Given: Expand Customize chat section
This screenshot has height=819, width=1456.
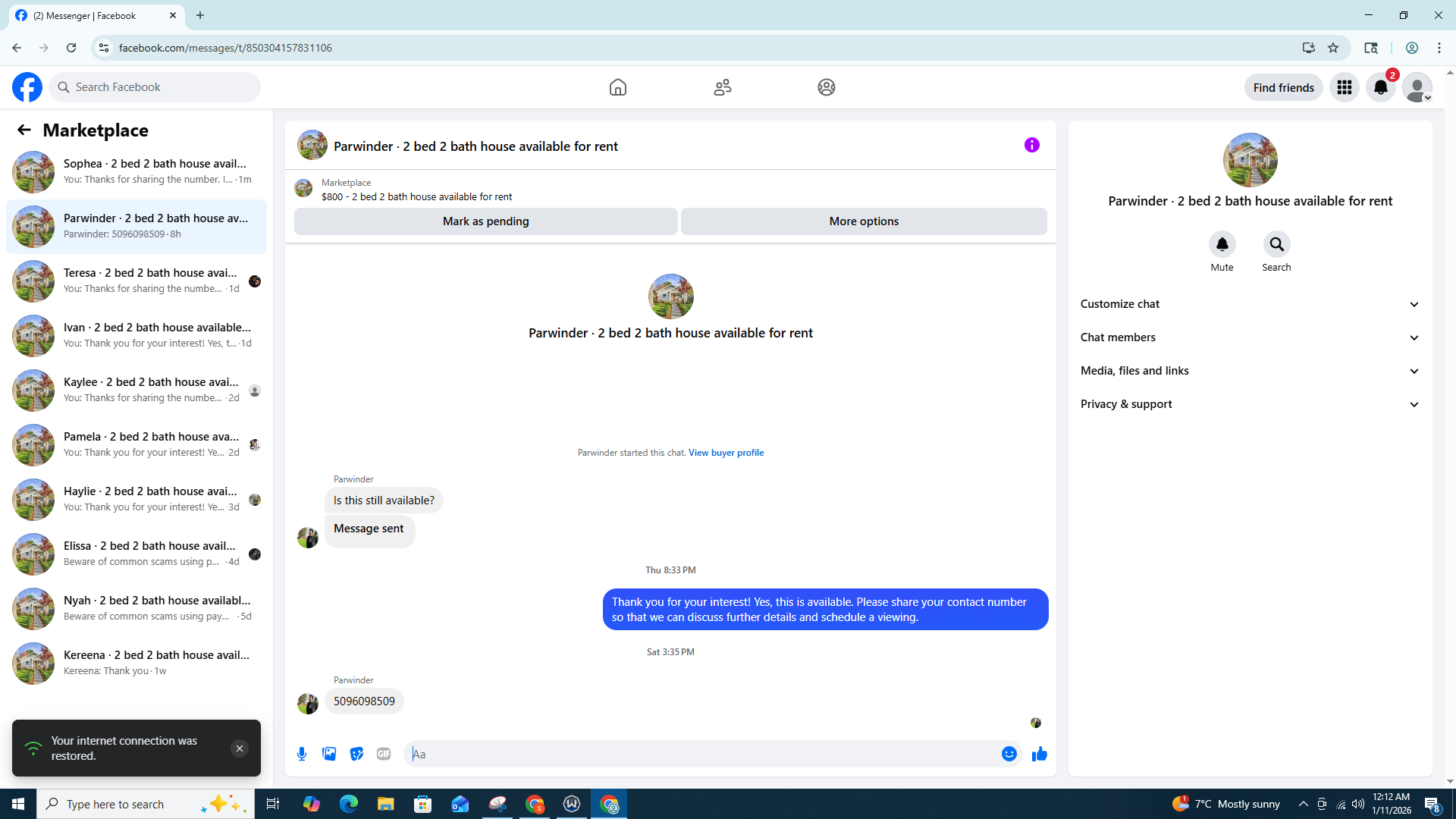Looking at the screenshot, I should click(1250, 304).
